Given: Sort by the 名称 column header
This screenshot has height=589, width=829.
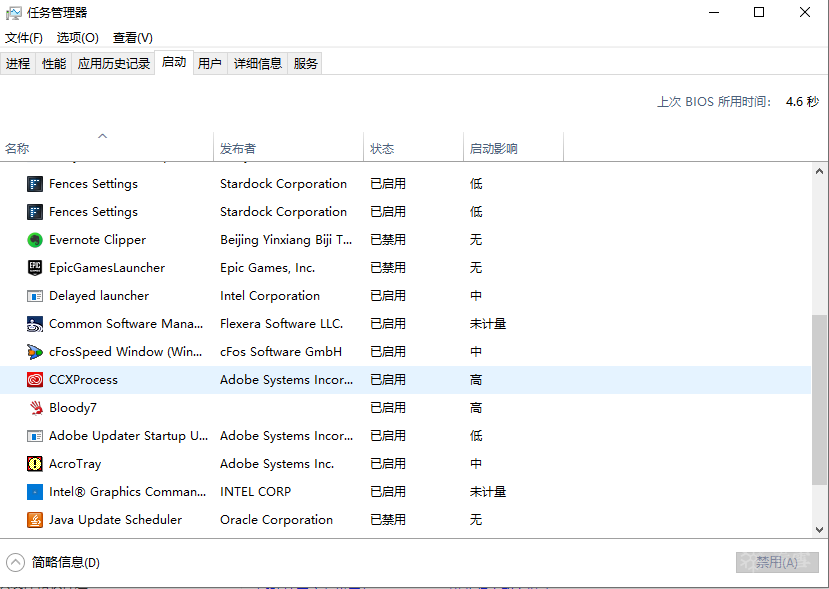Looking at the screenshot, I should 107,148.
